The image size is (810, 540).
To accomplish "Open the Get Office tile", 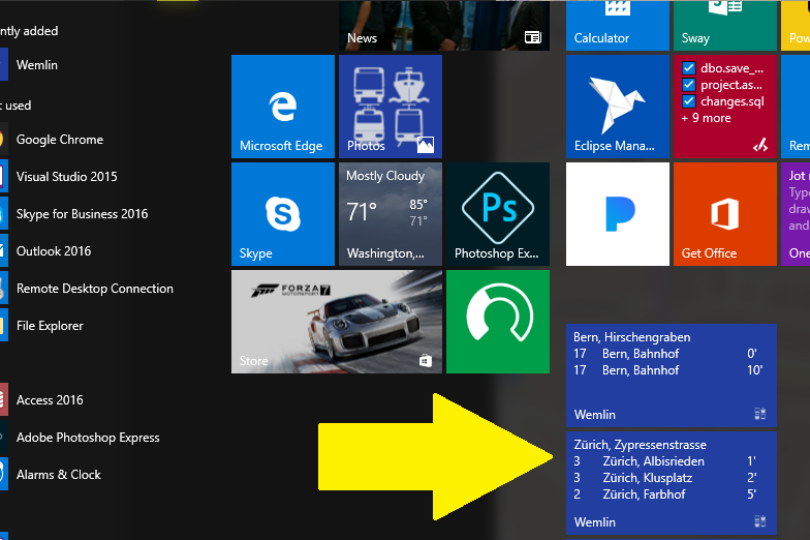I will 724,214.
